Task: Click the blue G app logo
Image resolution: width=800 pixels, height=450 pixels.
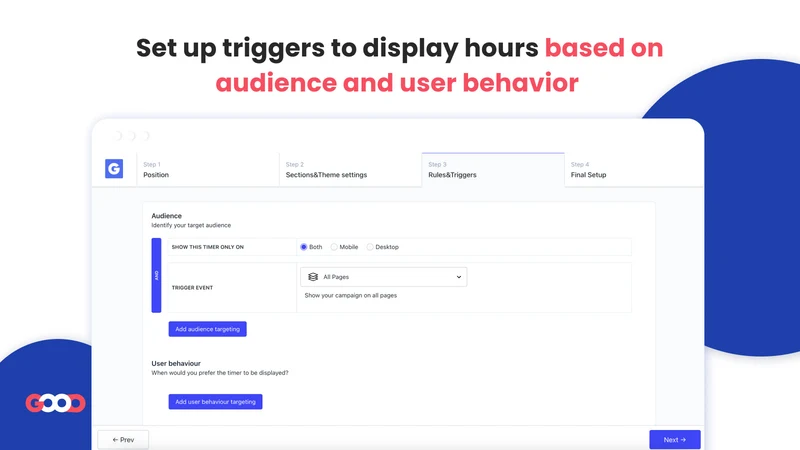Action: pos(114,168)
